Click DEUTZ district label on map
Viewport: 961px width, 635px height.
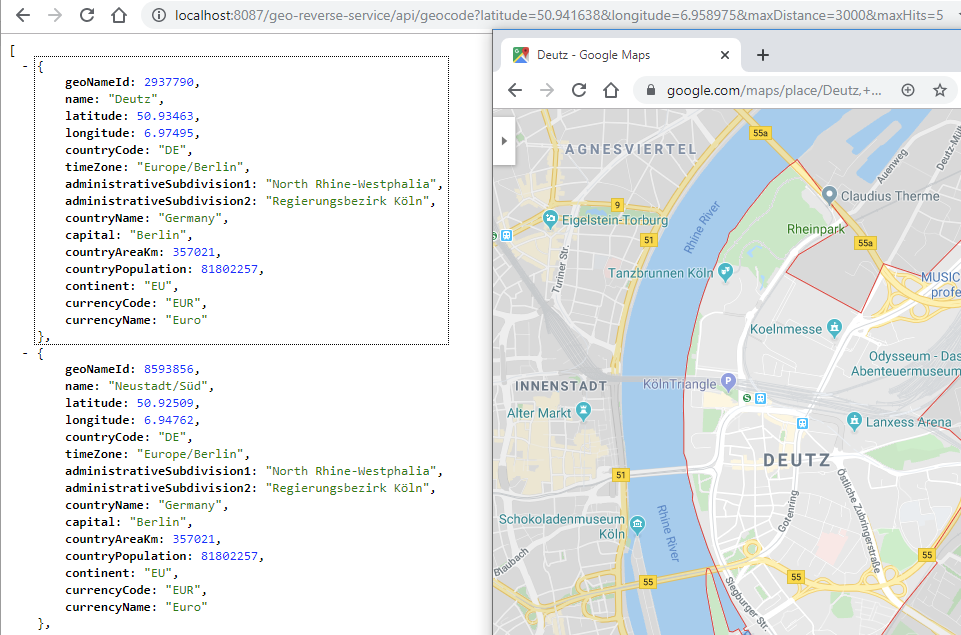797,460
